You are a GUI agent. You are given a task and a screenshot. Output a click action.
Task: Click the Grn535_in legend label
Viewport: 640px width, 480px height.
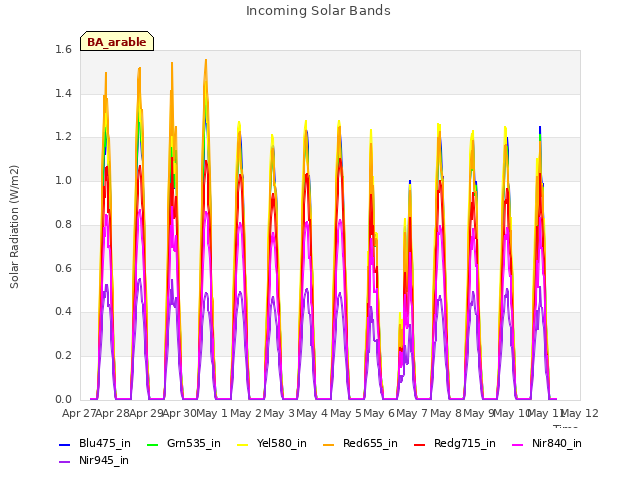194,443
